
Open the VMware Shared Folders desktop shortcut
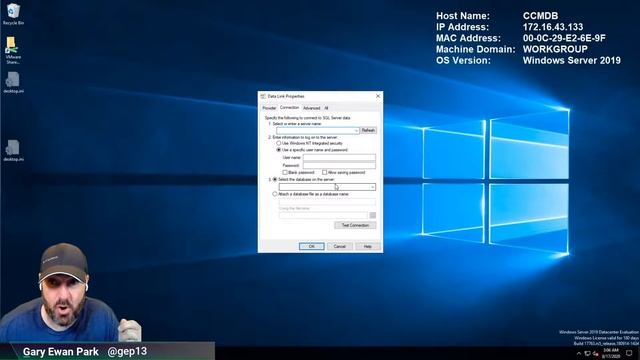coord(13,50)
